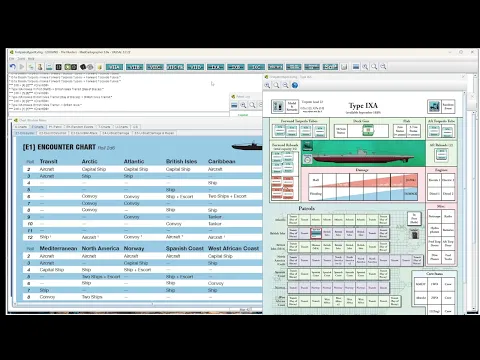The image size is (480, 360).
Task: Click first zoom magnifier in Type IXA window
Action: pyautogui.click(x=267, y=85)
